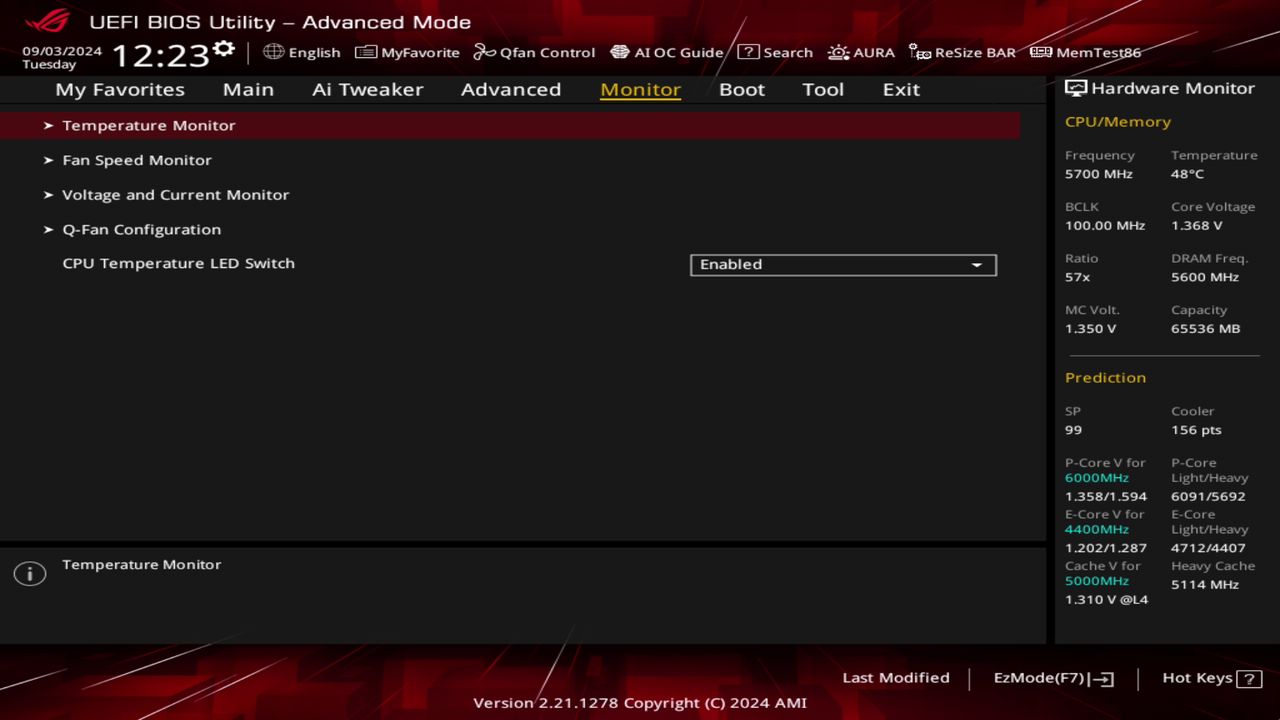Switch to My Favorites tab
1280x720 pixels.
point(120,89)
